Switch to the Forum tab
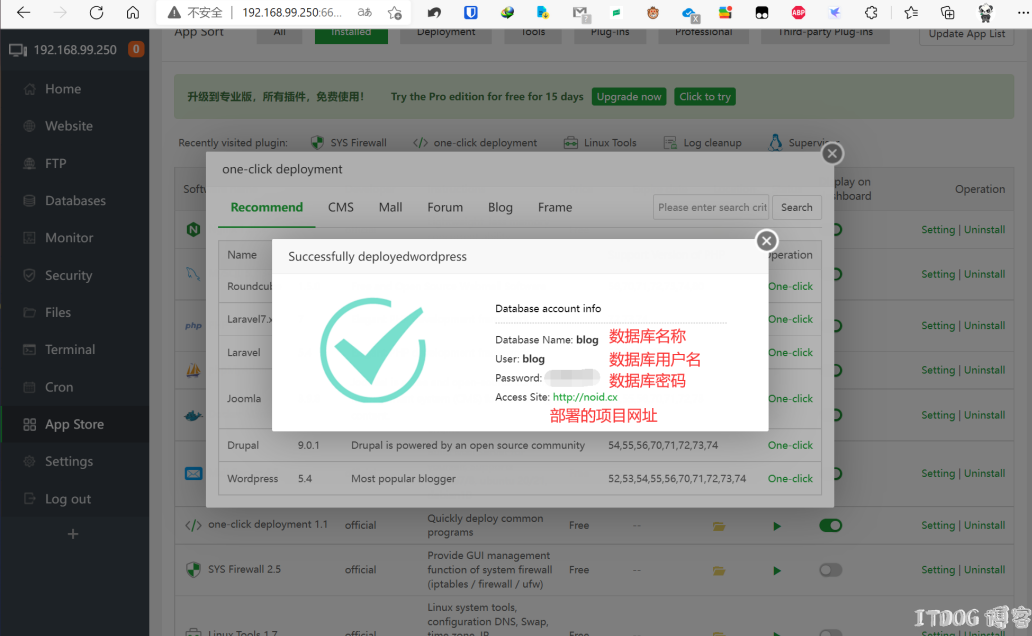1032x636 pixels. click(445, 207)
